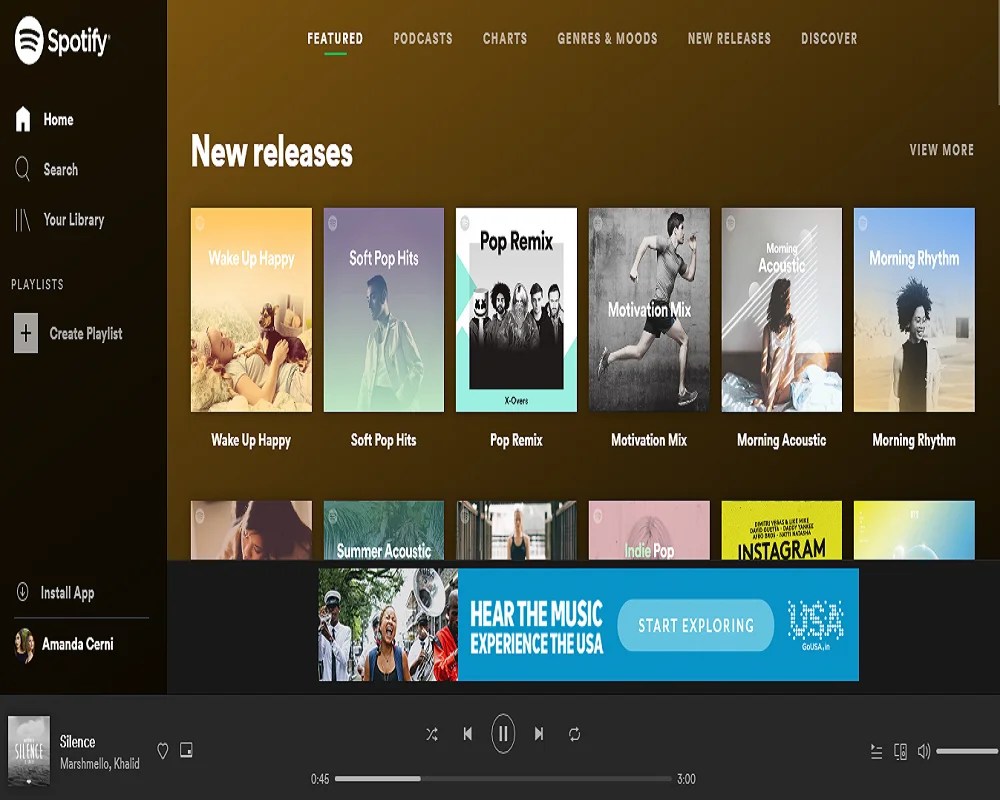
Task: Toggle shuffle playback
Action: click(x=432, y=734)
